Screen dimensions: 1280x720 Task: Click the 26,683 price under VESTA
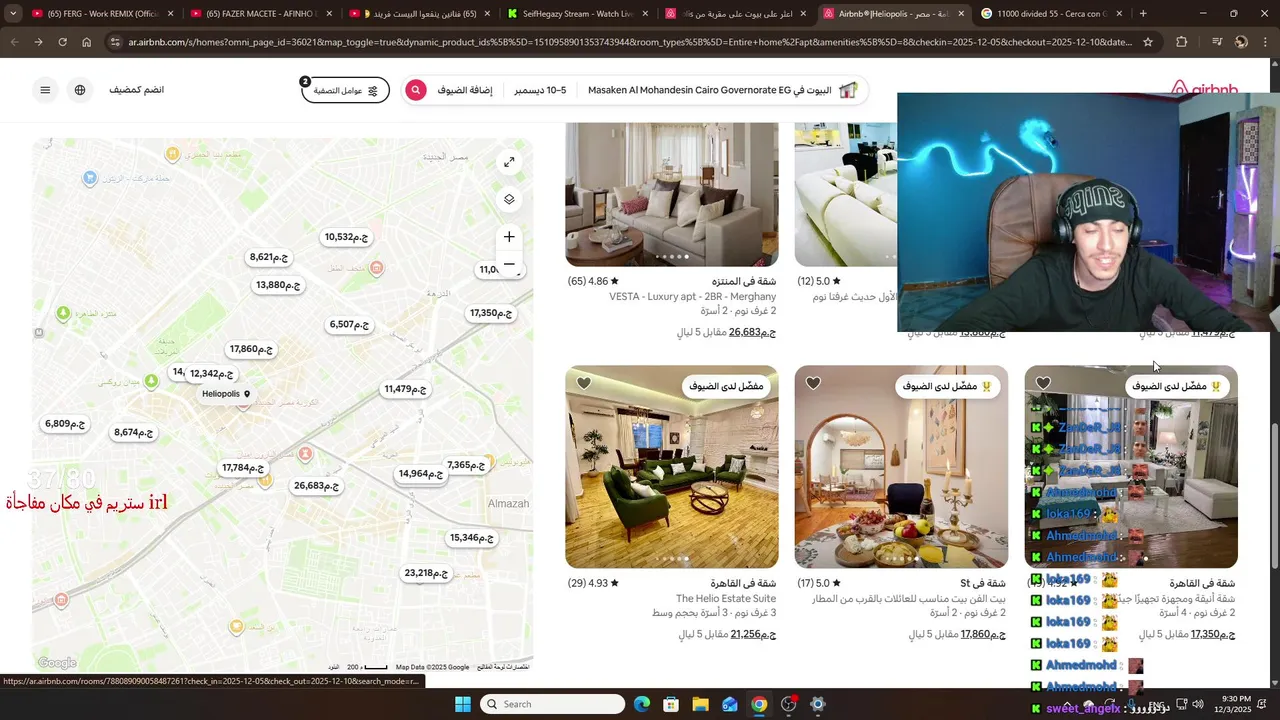(x=752, y=332)
